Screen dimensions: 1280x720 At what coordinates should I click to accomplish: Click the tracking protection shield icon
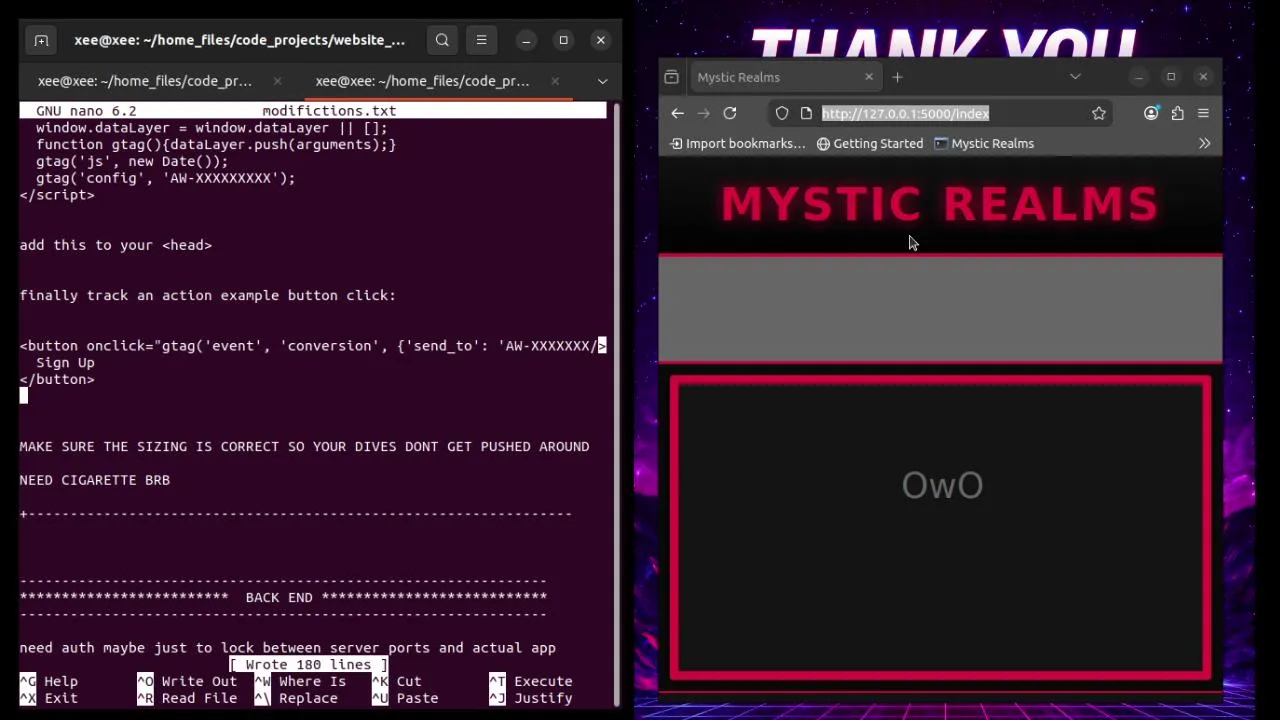pyautogui.click(x=782, y=114)
